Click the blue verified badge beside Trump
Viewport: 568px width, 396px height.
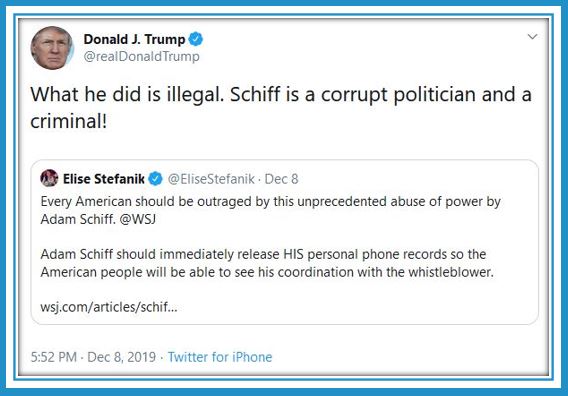(x=196, y=39)
